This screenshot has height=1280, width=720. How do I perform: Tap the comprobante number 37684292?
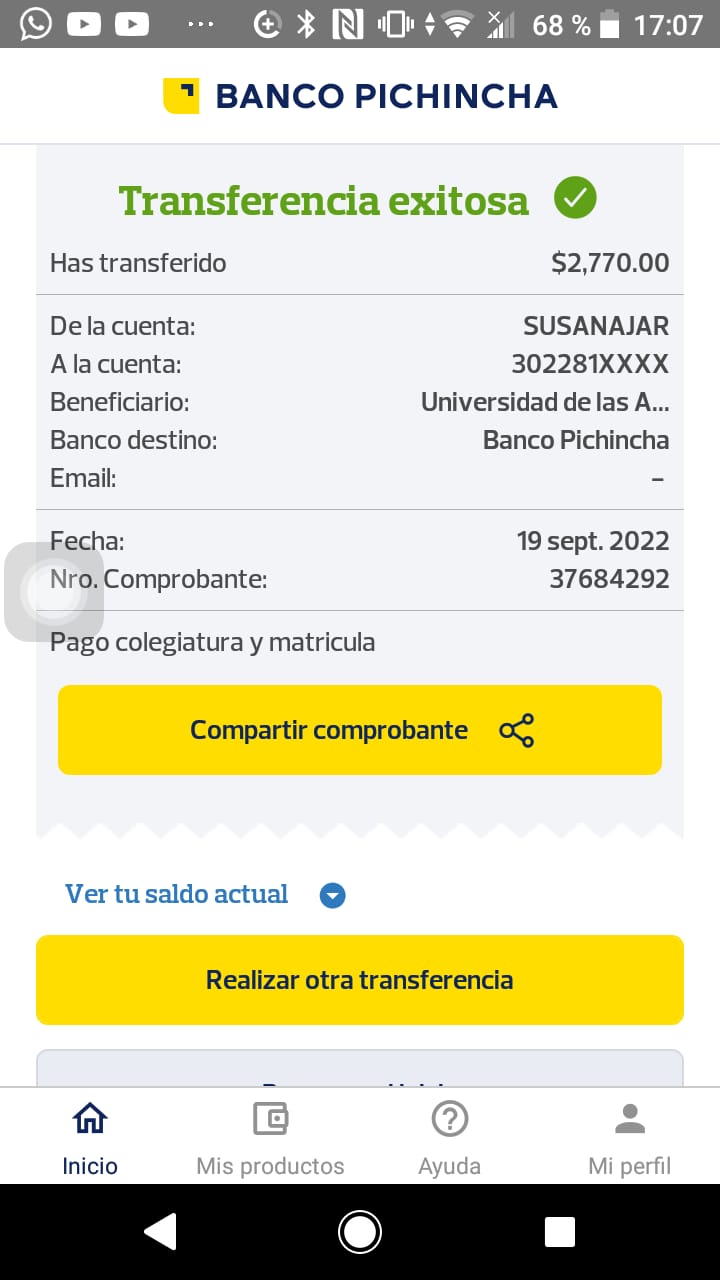[609, 579]
